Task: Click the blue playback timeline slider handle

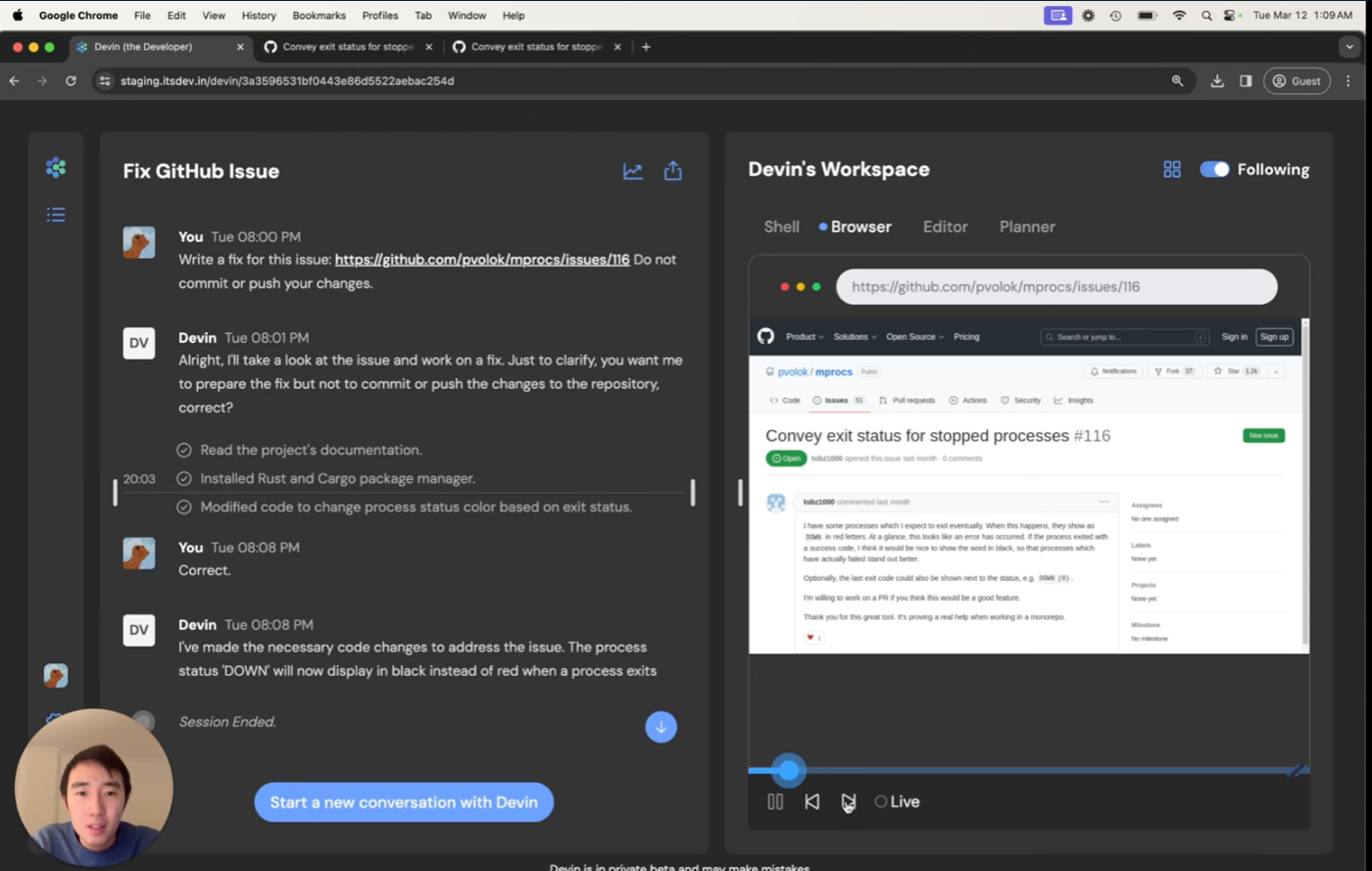Action: 789,770
